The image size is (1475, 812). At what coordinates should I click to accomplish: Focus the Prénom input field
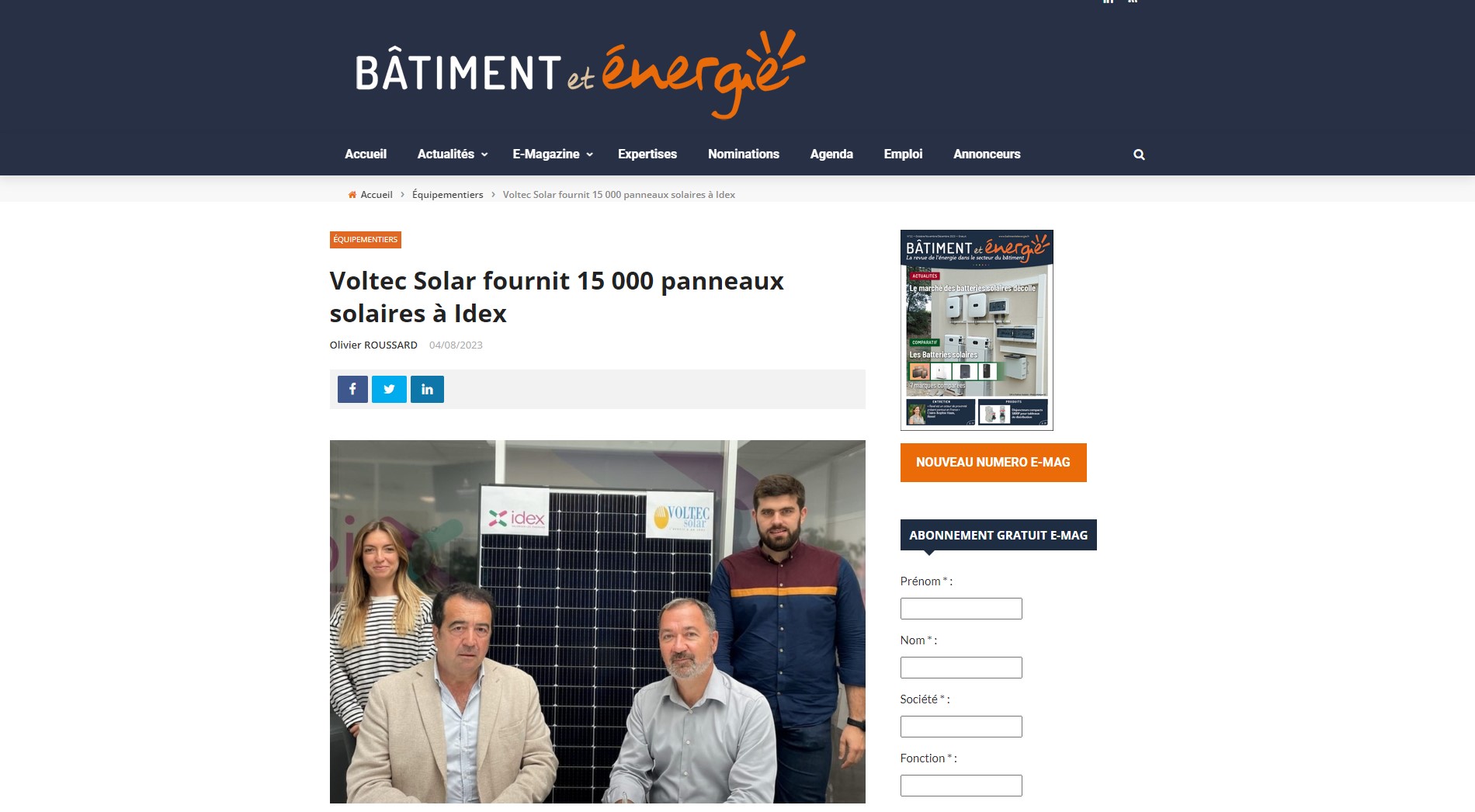961,609
